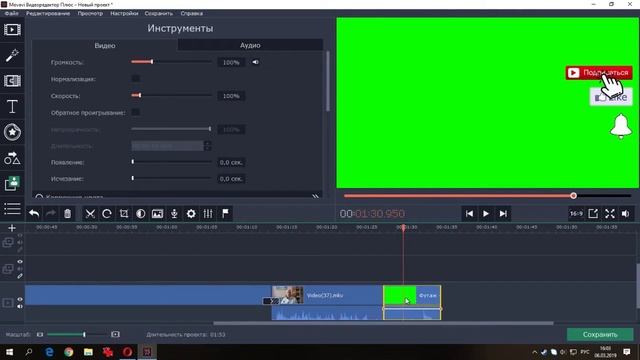Screen dimensions: 640x360
Task: Click the Скорость 100% value field
Action: (x=231, y=96)
